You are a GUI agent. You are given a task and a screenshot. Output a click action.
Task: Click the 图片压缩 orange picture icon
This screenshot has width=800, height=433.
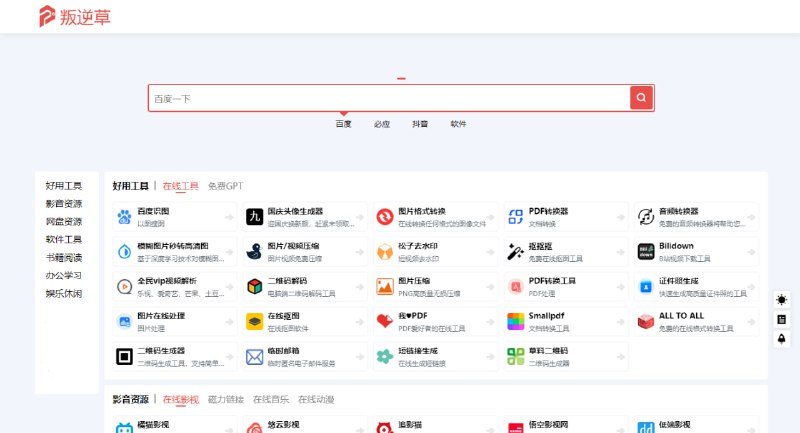pyautogui.click(x=385, y=287)
